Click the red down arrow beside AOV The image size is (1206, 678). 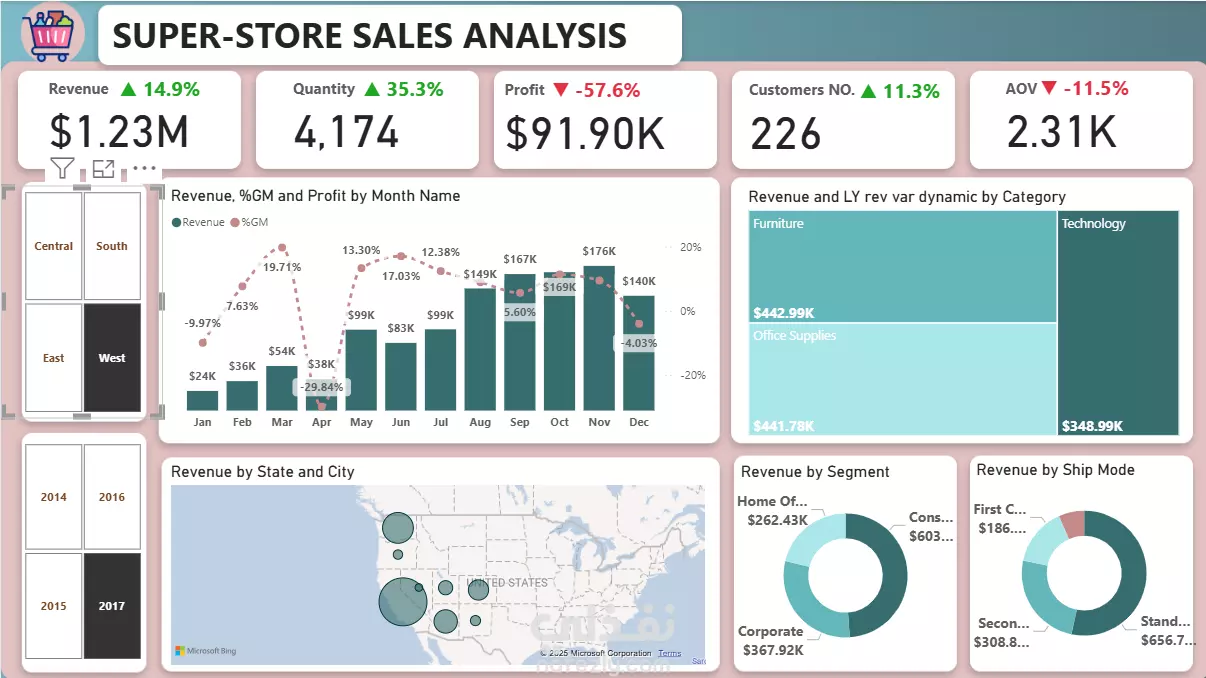1049,88
